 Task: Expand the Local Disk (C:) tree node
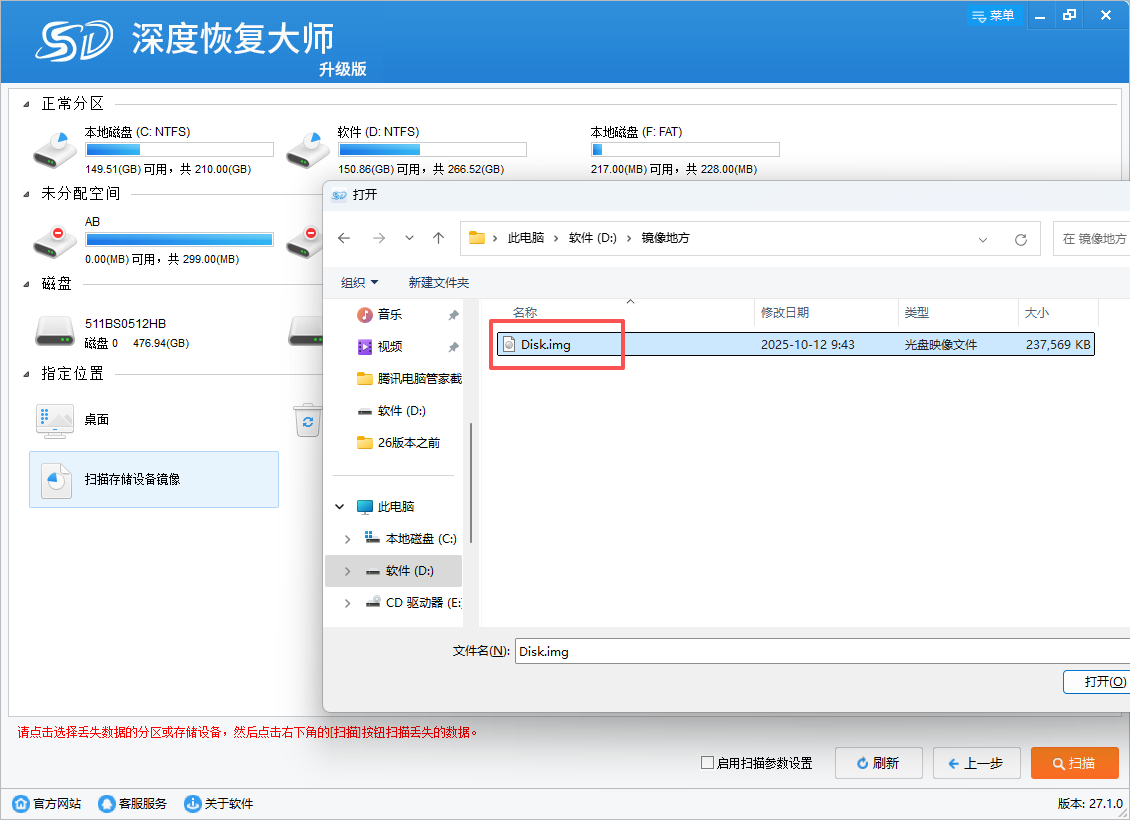[347, 539]
